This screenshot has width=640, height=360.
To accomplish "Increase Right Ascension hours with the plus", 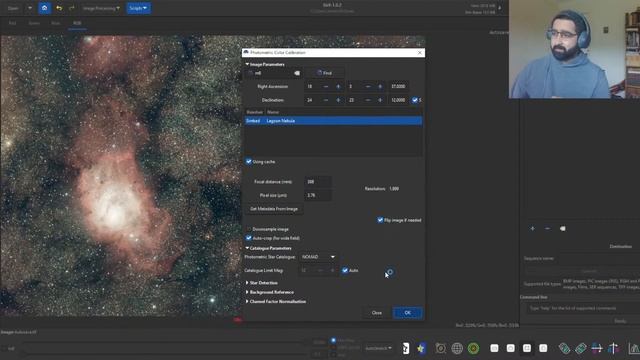I will (x=338, y=87).
